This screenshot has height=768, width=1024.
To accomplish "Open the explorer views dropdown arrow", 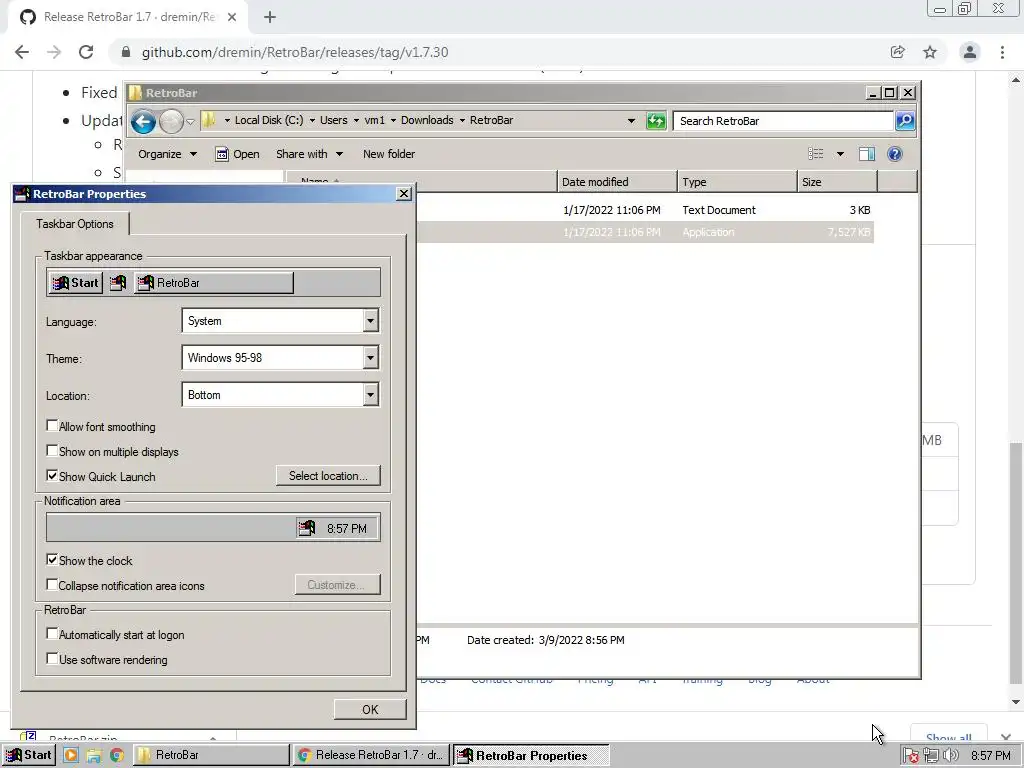I will pos(840,154).
